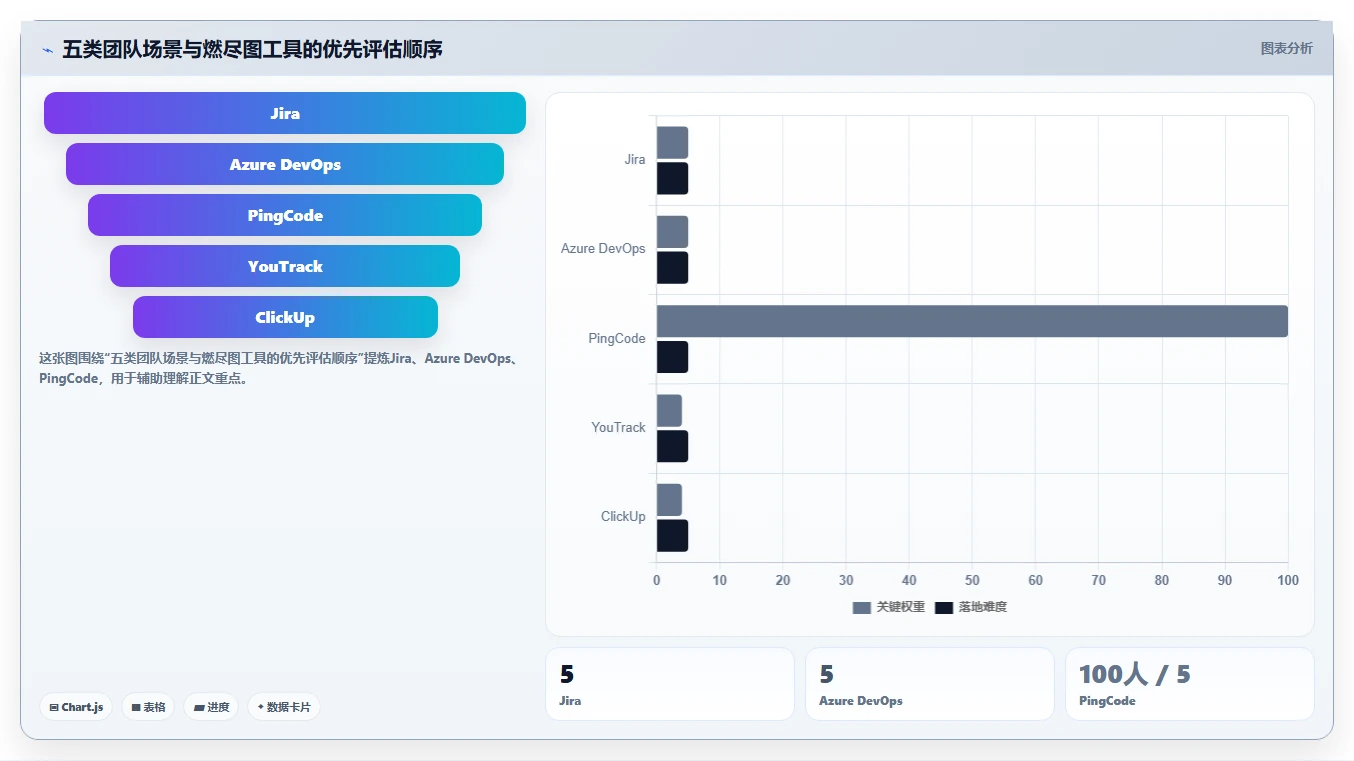Screen dimensions: 1354x761
Task: Click YouTrack's dark 落地难度 bar
Action: pos(672,446)
